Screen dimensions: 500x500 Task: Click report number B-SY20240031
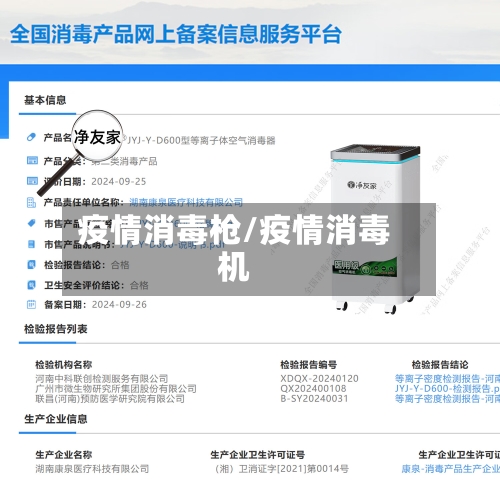tap(314, 399)
